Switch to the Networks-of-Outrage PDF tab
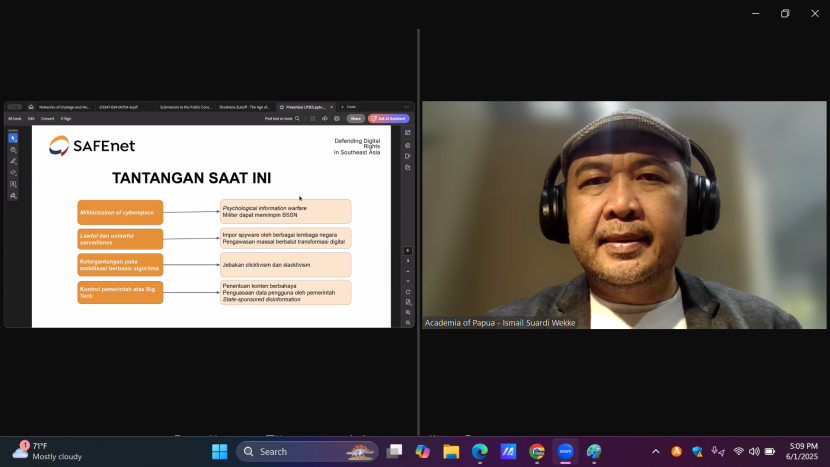The width and height of the screenshot is (830, 467). click(x=65, y=107)
